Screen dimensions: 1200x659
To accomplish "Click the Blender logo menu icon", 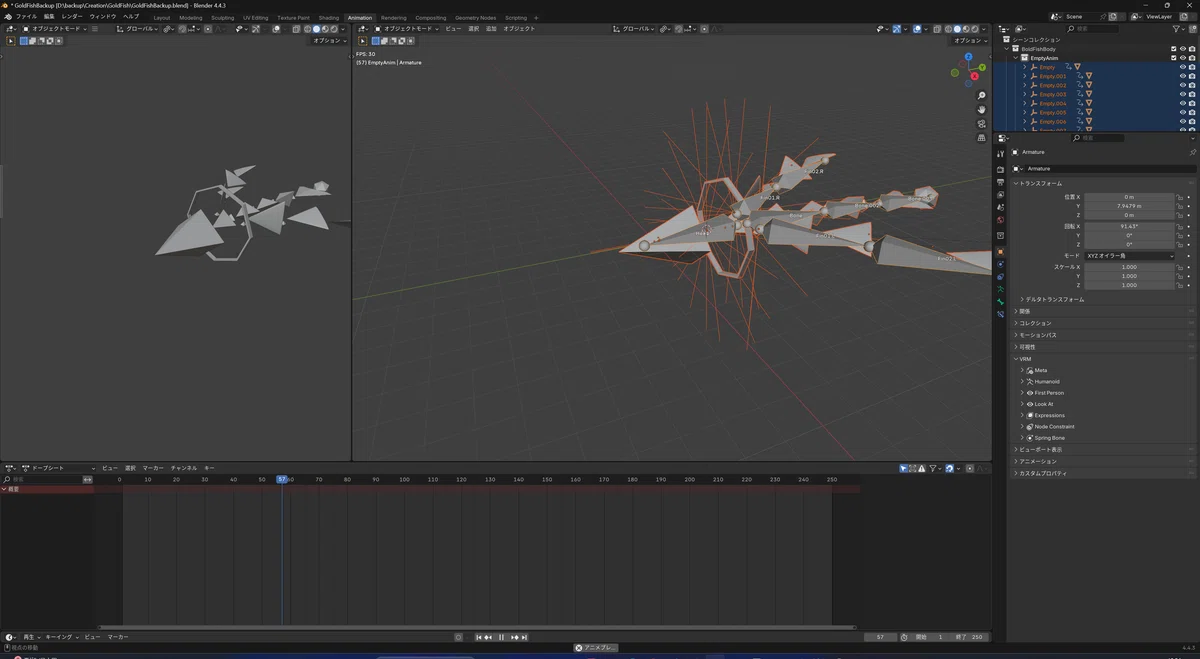I will (7, 17).
